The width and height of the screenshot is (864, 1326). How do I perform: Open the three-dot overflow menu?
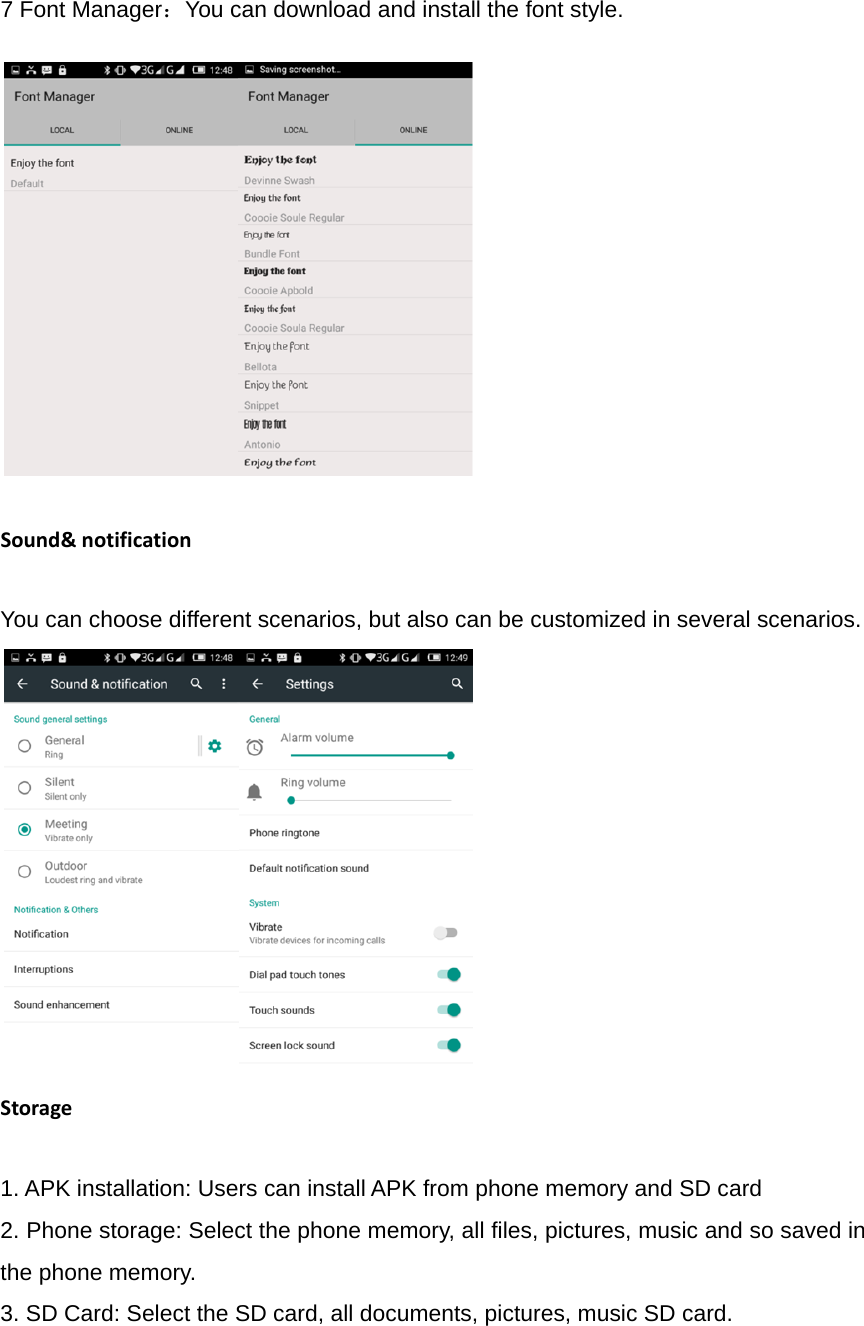point(224,684)
